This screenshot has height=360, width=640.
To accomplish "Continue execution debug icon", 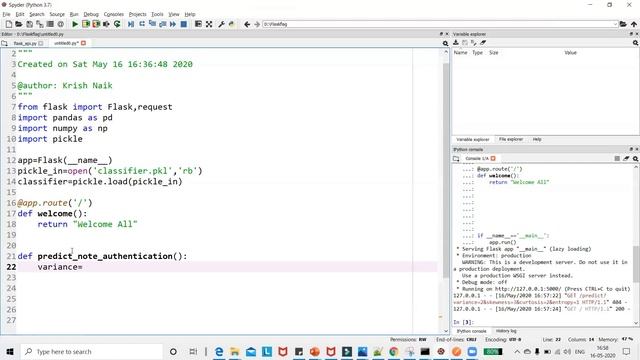I will click(x=173, y=24).
